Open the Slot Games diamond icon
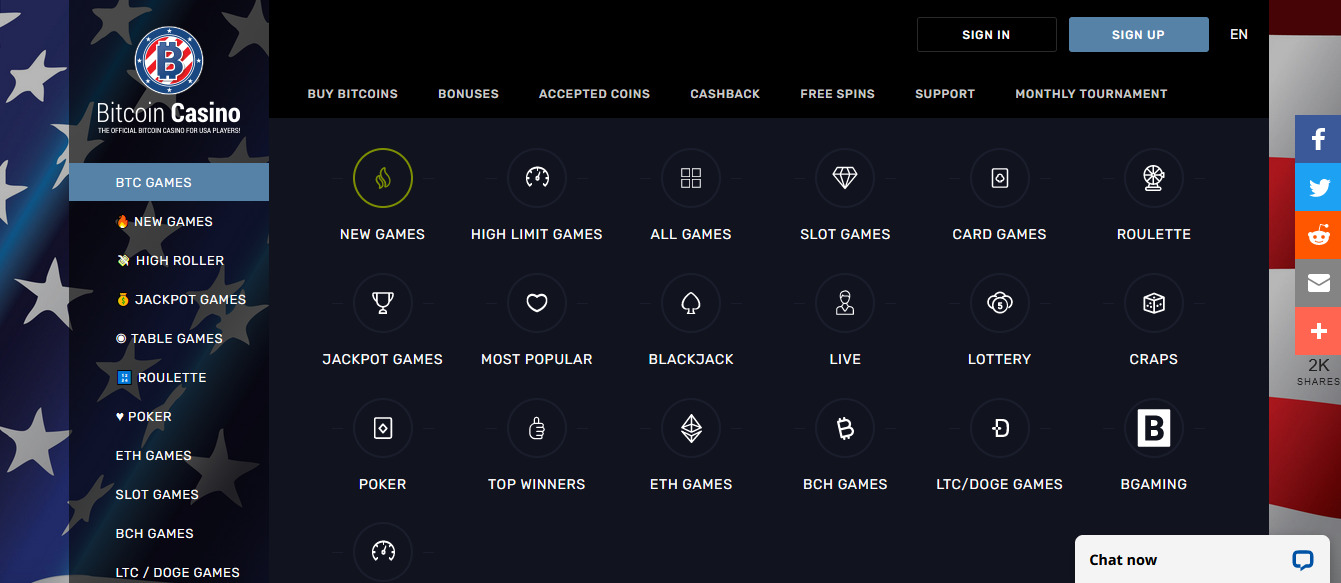Image resolution: width=1341 pixels, height=583 pixels. point(845,178)
